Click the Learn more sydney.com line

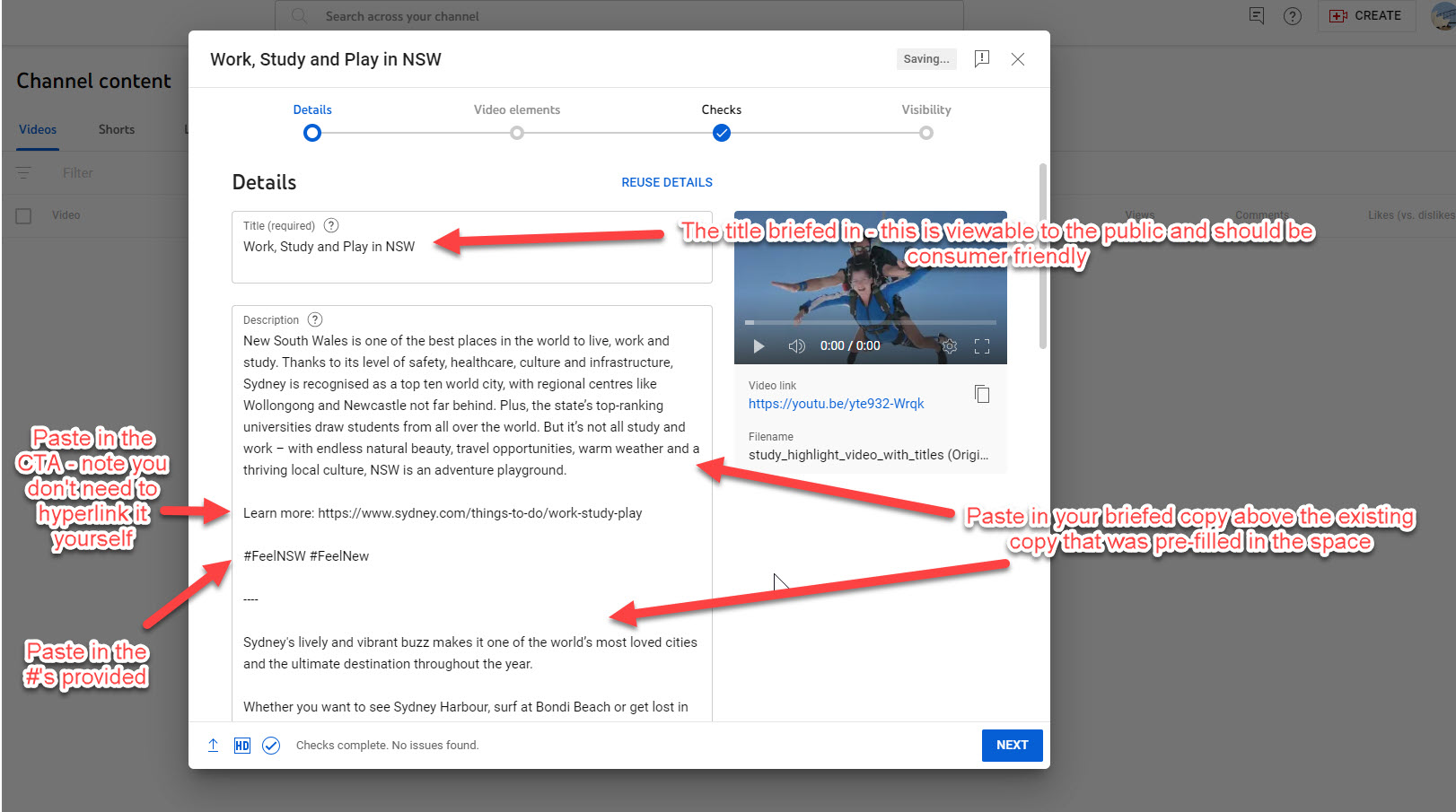tap(443, 513)
